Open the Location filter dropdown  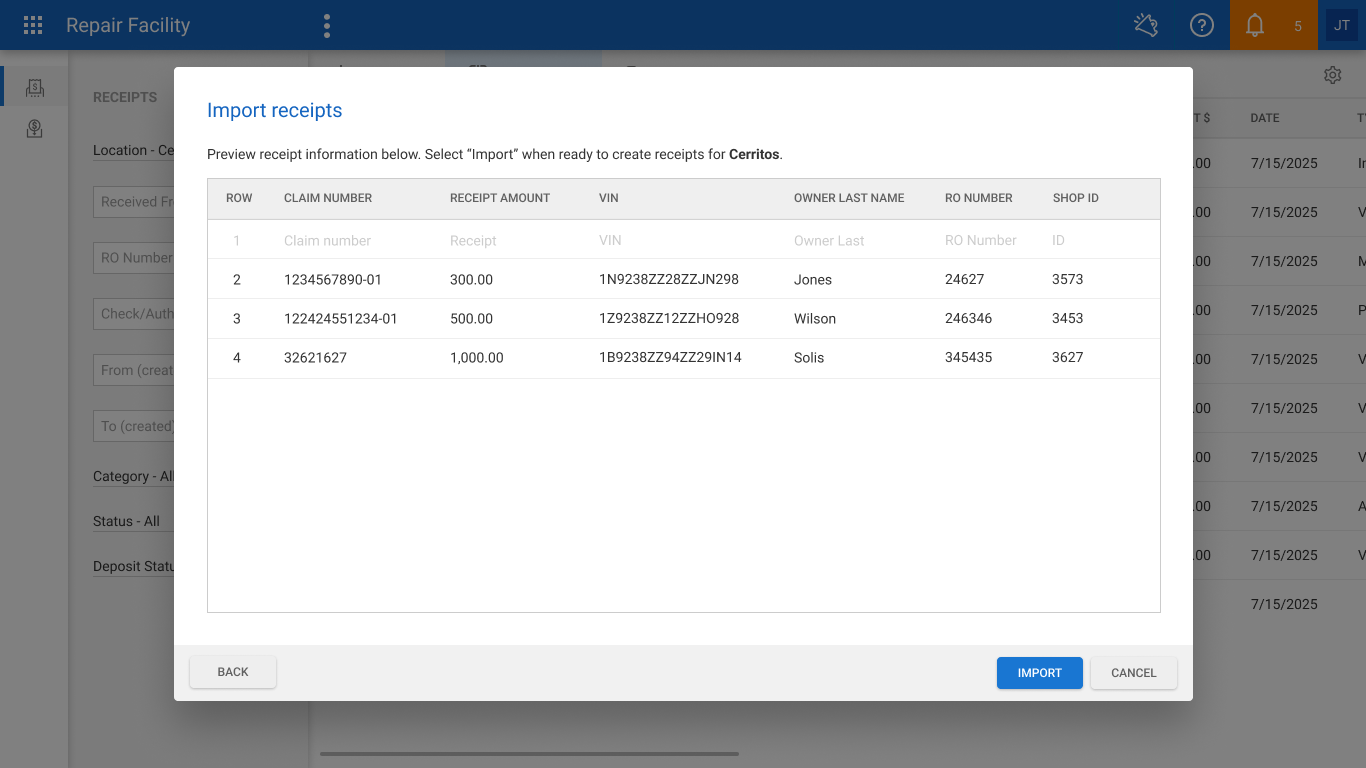pyautogui.click(x=133, y=150)
